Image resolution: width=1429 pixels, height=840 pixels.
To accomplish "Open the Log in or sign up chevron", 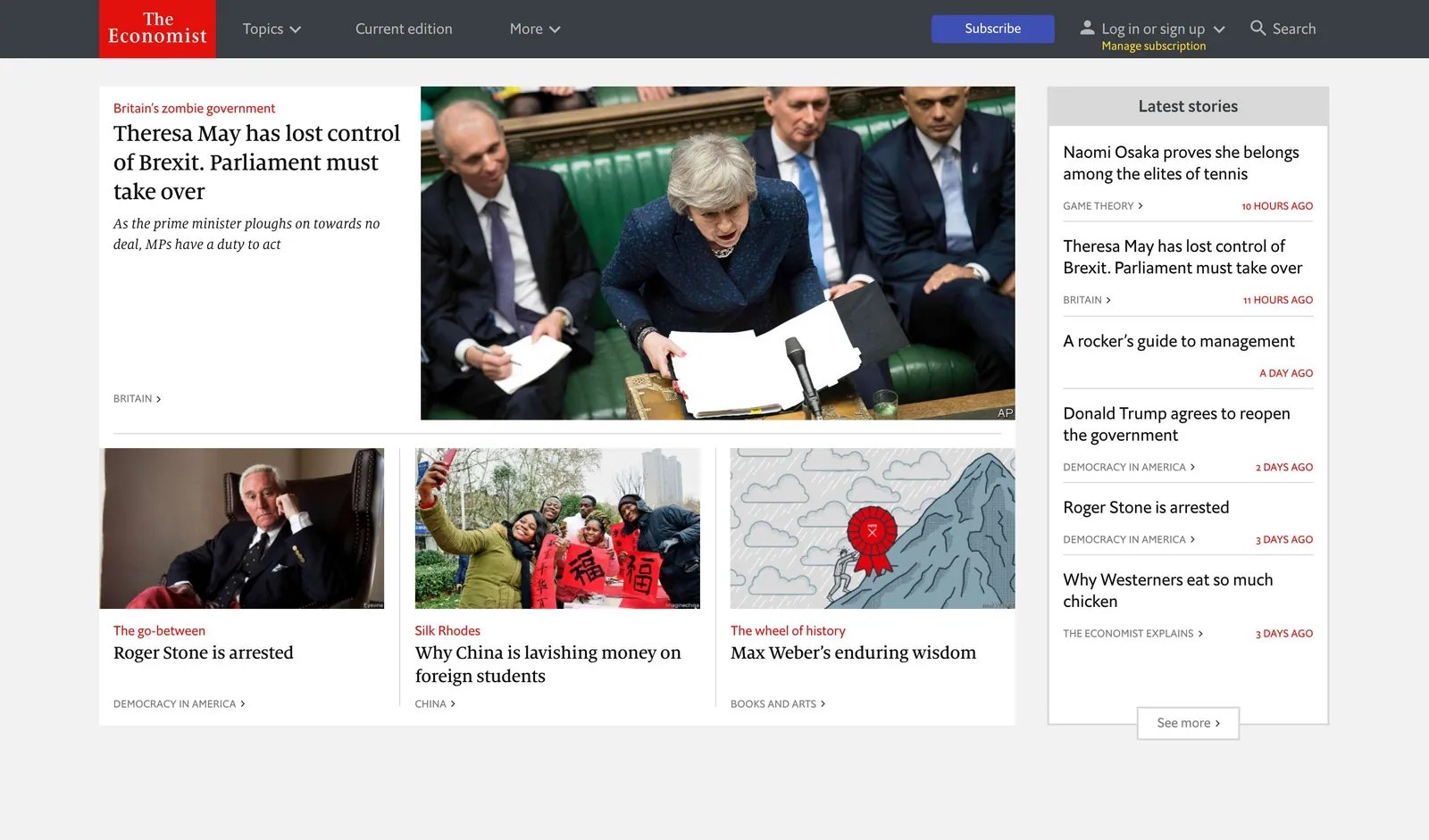I will click(x=1219, y=29).
